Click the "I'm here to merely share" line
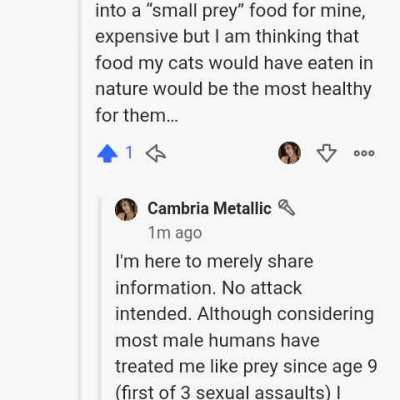The image size is (400, 400). pyautogui.click(x=214, y=262)
